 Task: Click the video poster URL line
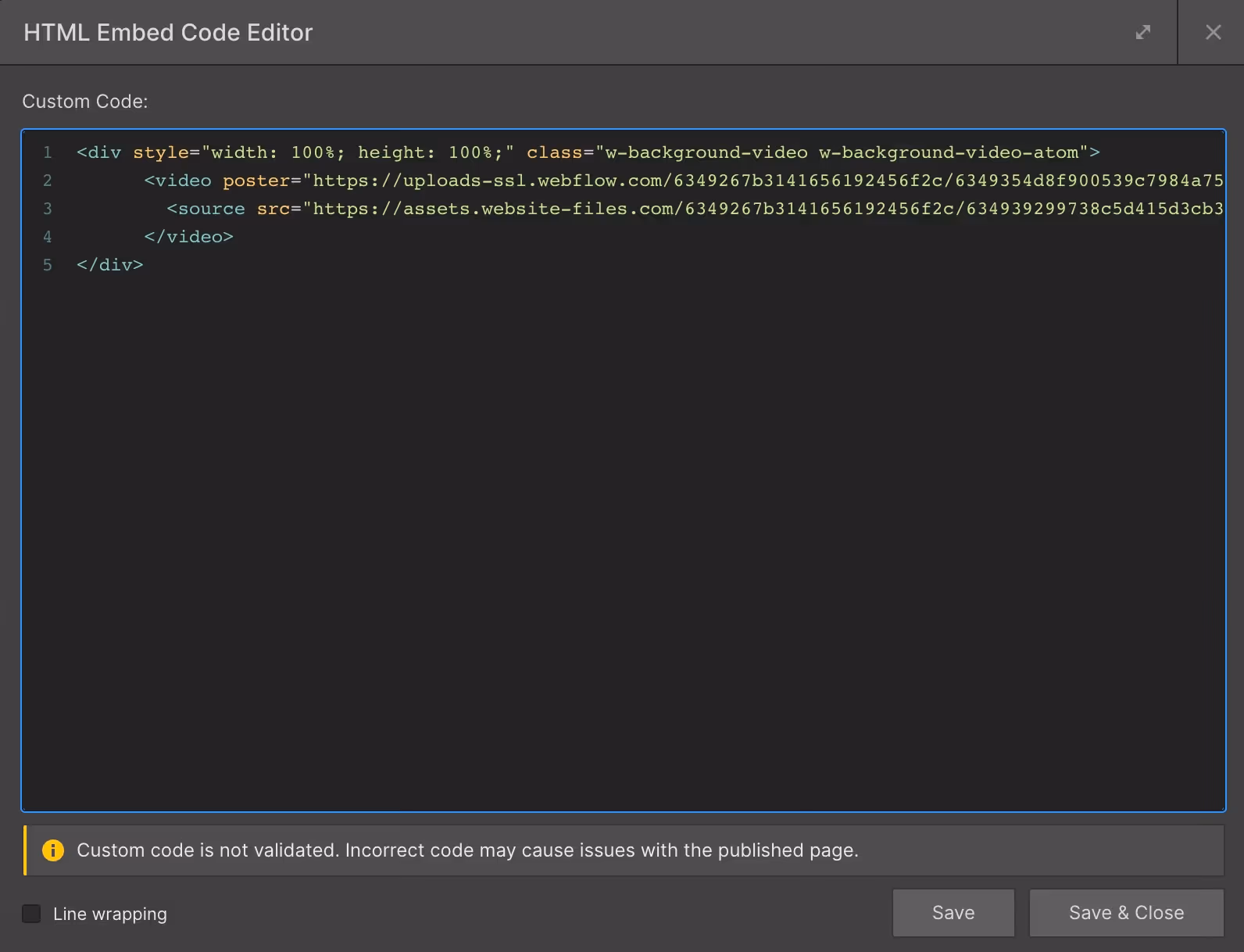684,181
